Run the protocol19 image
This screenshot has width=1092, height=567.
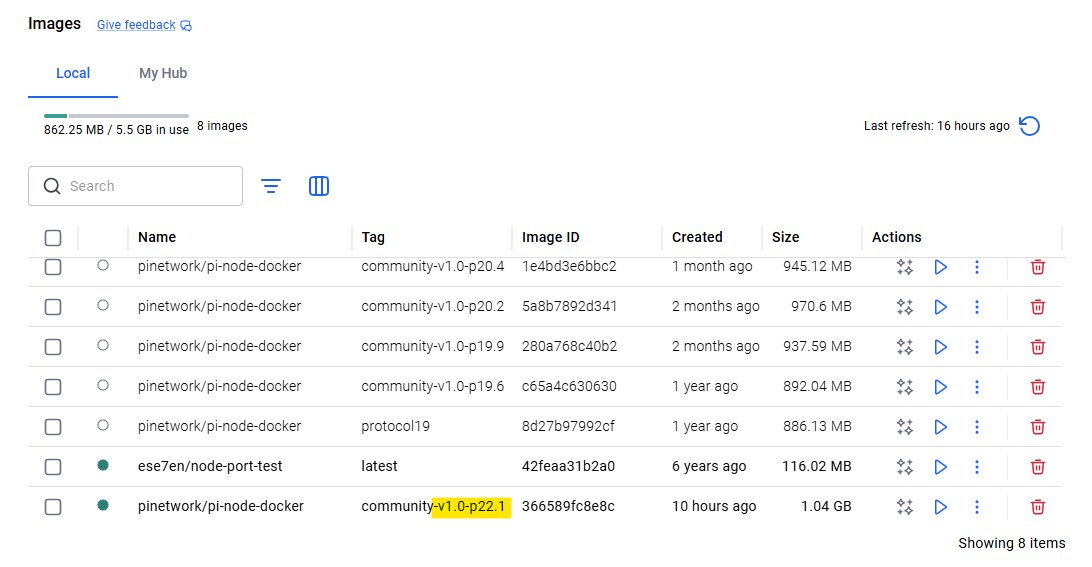click(x=940, y=427)
